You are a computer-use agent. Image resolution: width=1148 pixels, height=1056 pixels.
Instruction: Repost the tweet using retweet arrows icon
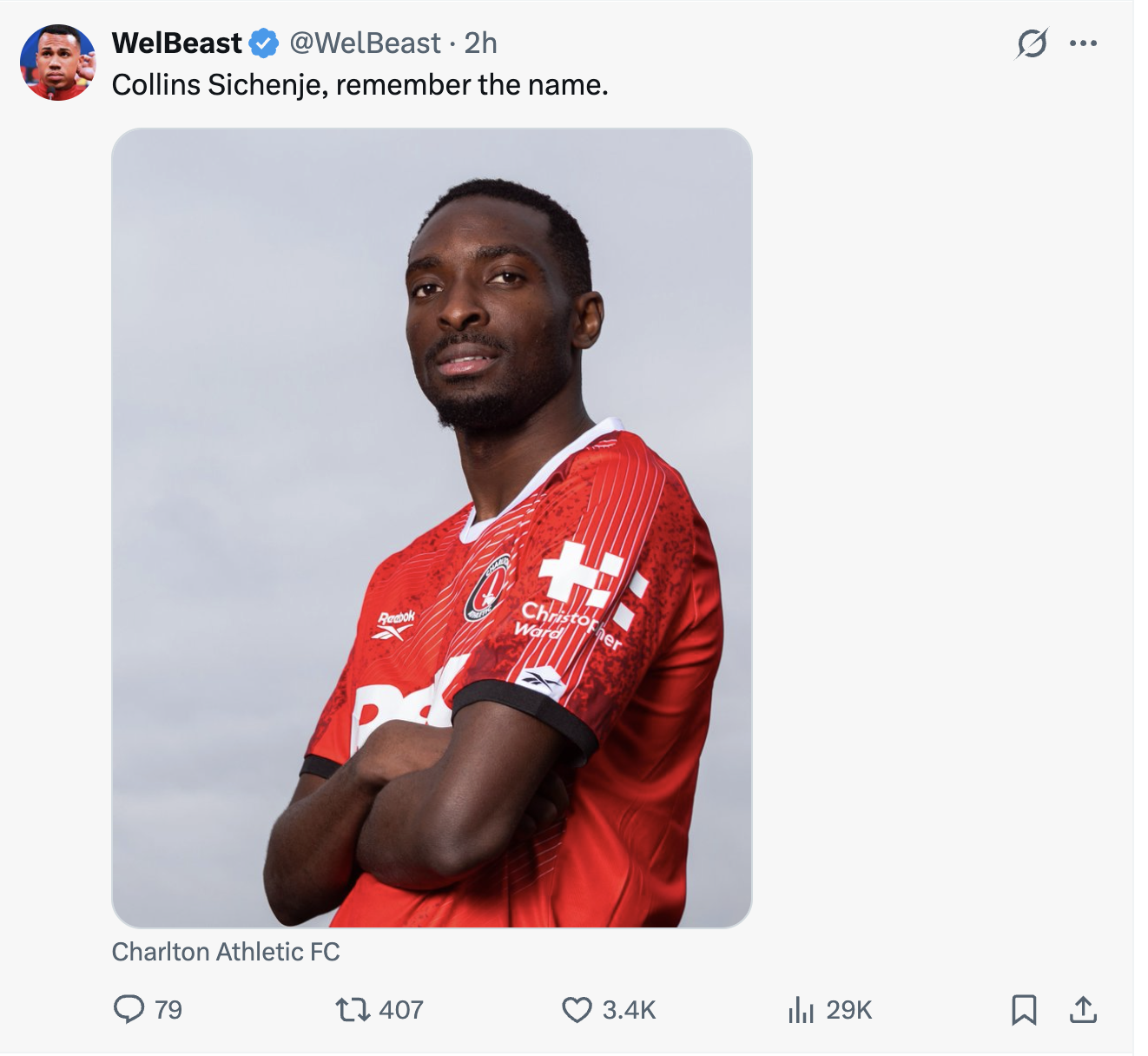click(353, 1009)
